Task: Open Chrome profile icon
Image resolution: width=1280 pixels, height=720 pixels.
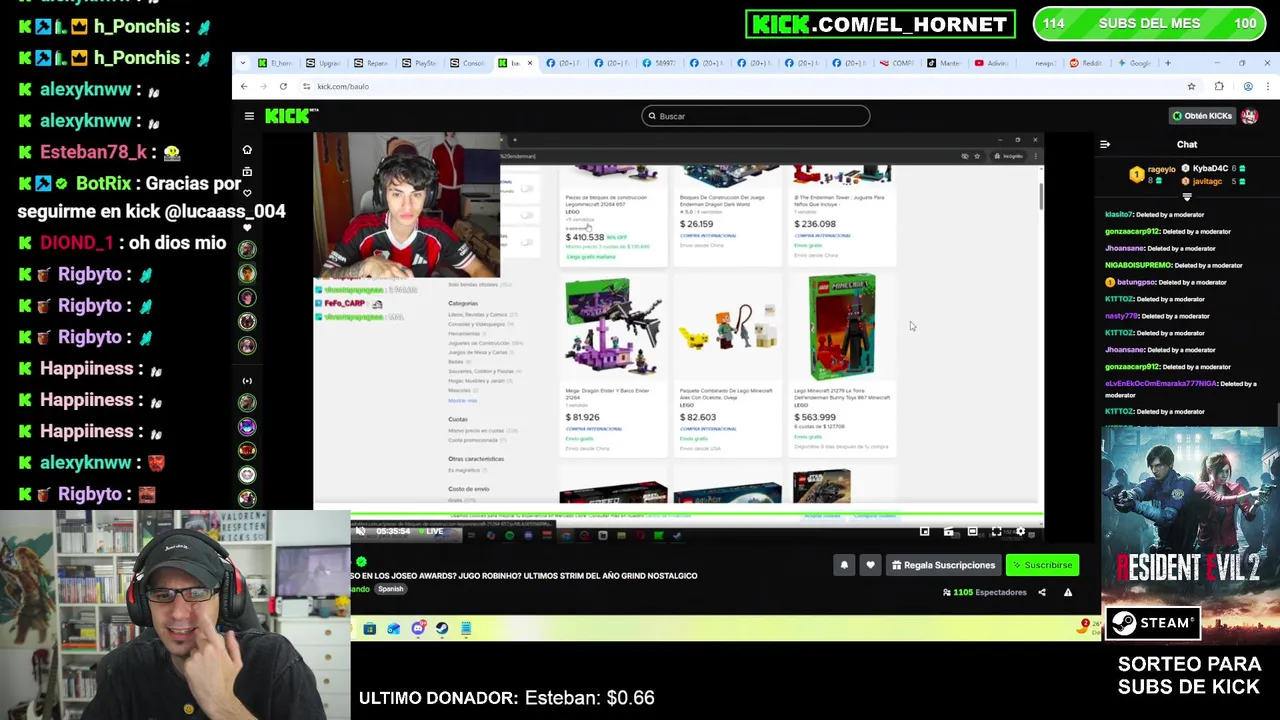Action: pos(1248,87)
